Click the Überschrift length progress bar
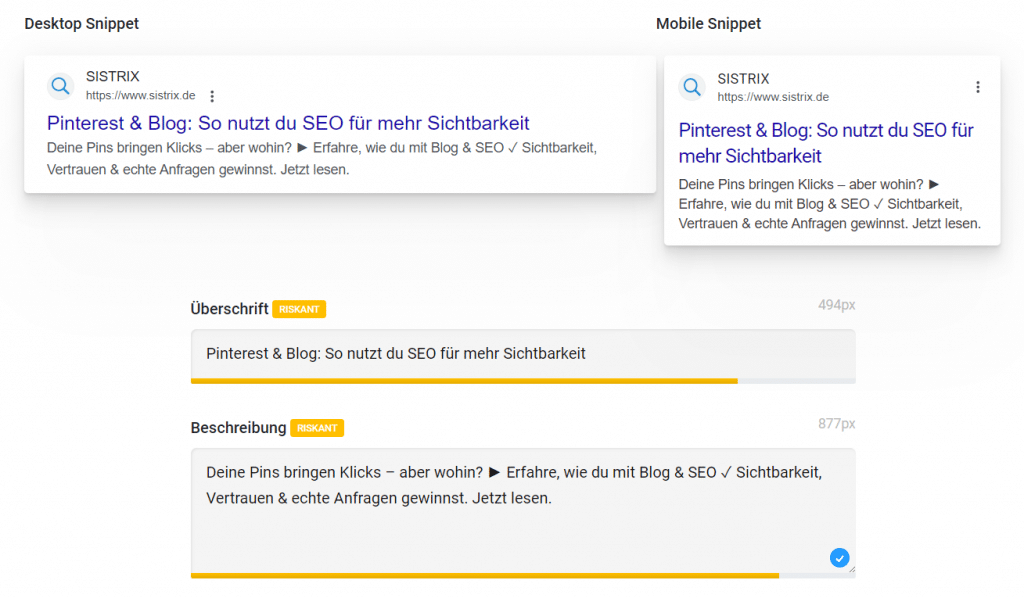 [522, 381]
